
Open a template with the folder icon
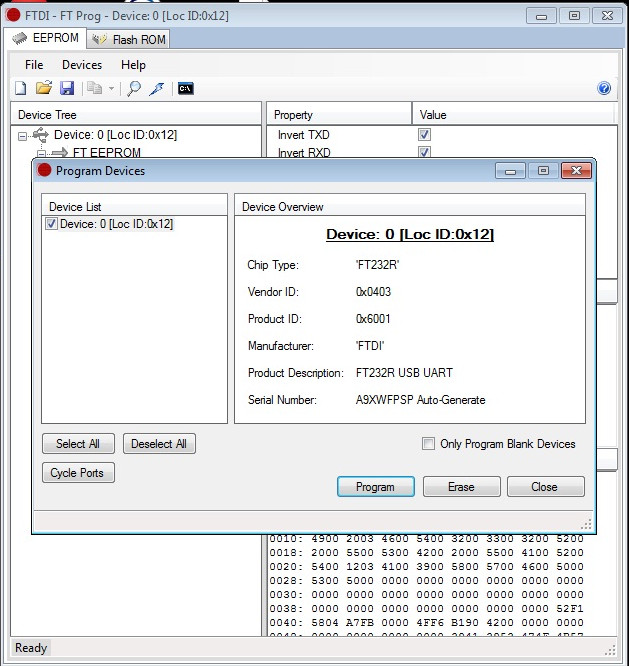(43, 88)
